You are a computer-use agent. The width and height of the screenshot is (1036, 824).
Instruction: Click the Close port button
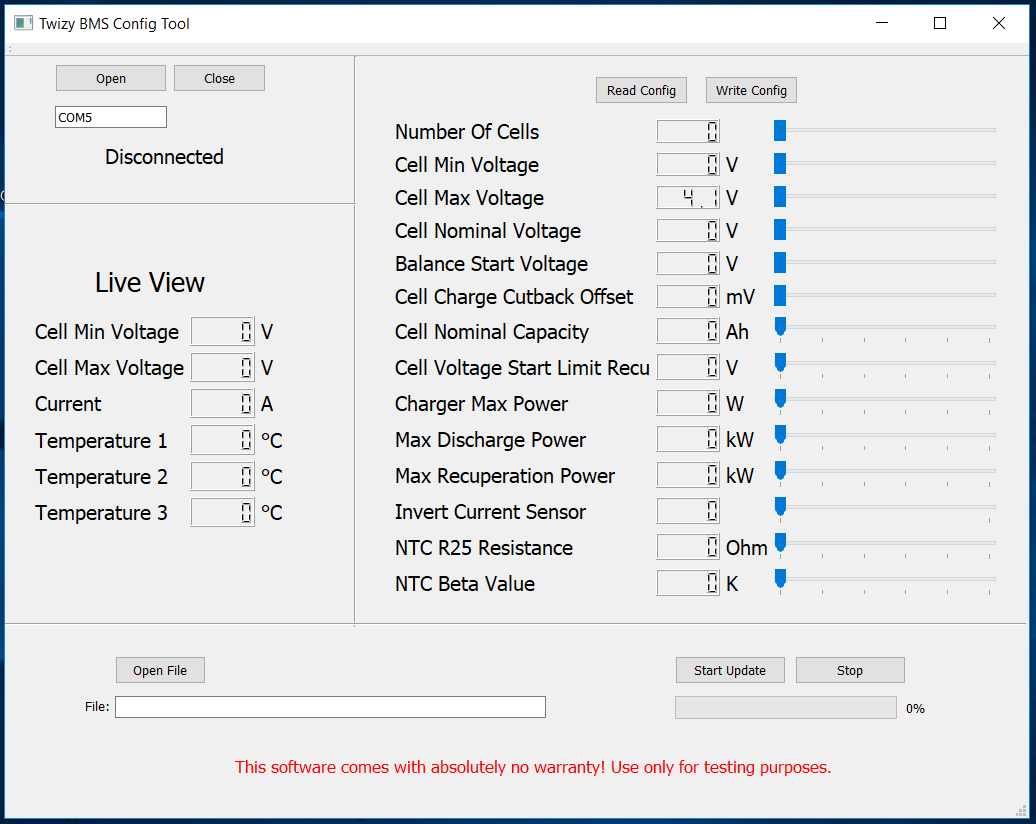219,79
